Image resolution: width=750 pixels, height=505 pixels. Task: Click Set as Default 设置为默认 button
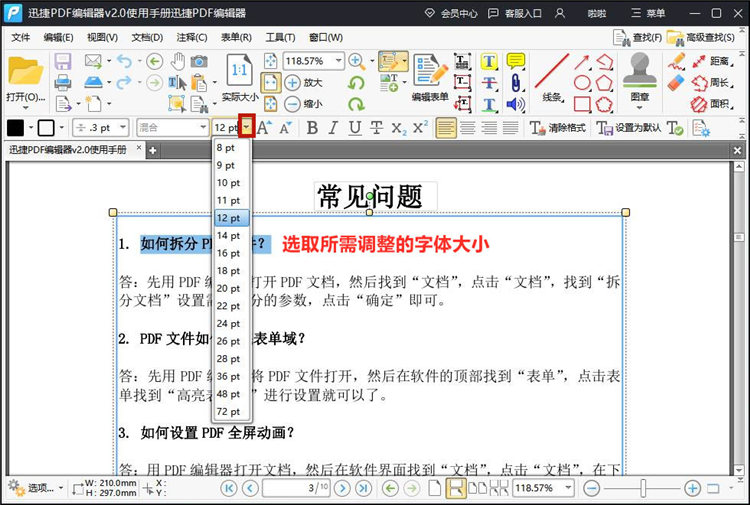pos(629,128)
